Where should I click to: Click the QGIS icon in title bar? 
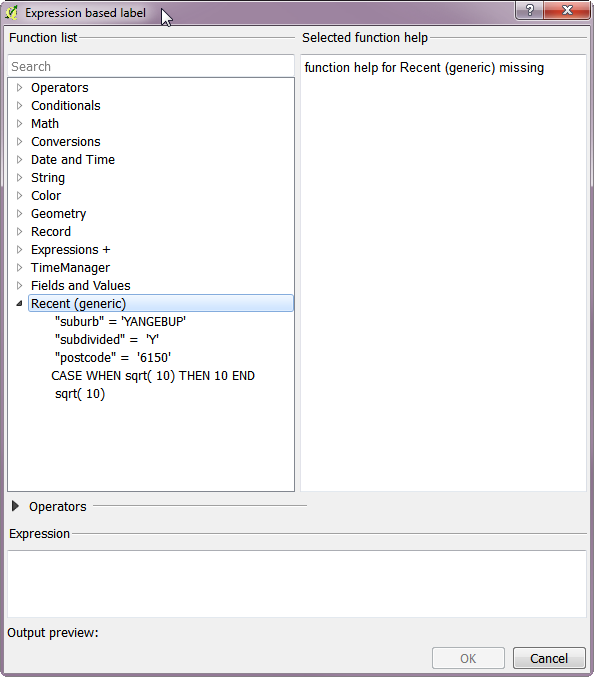coord(12,13)
